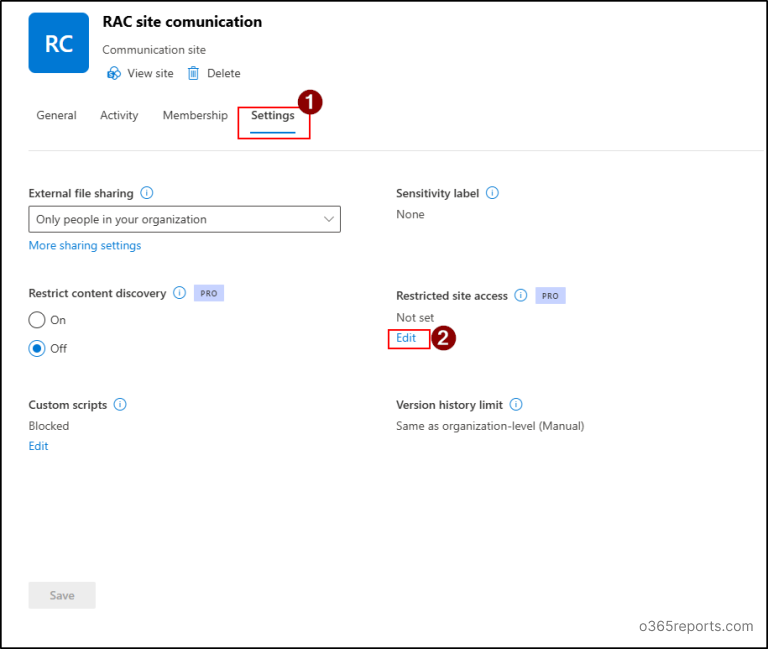768x649 pixels.
Task: Click the View site link text
Action: pos(150,73)
